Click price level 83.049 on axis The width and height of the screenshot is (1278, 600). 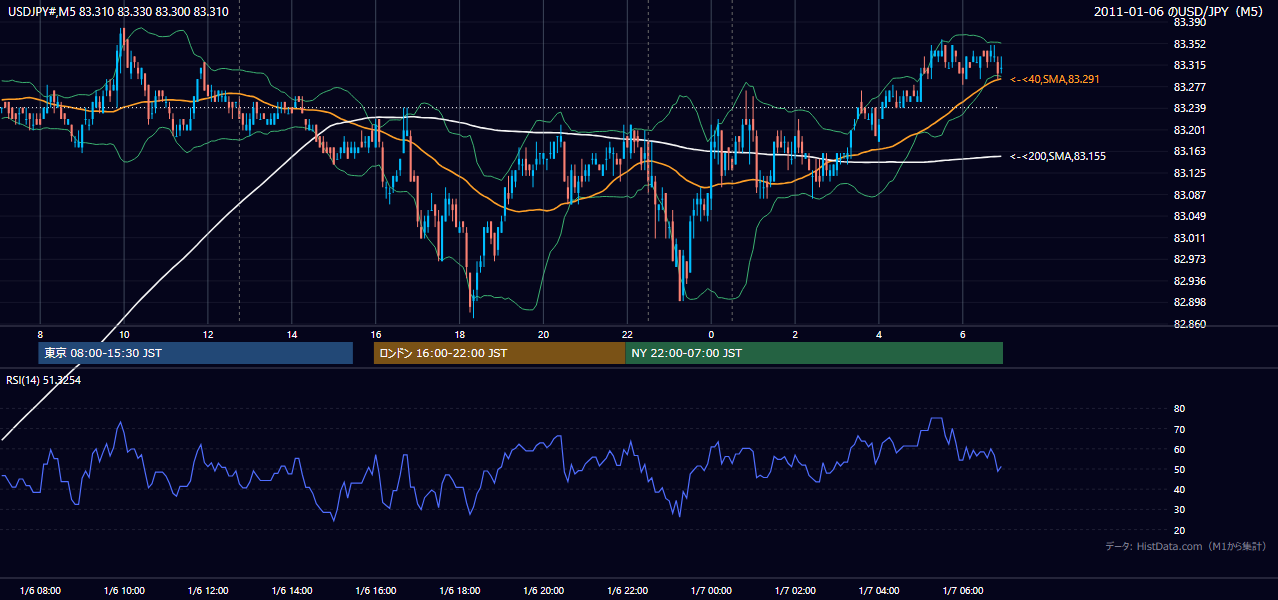(x=1188, y=216)
